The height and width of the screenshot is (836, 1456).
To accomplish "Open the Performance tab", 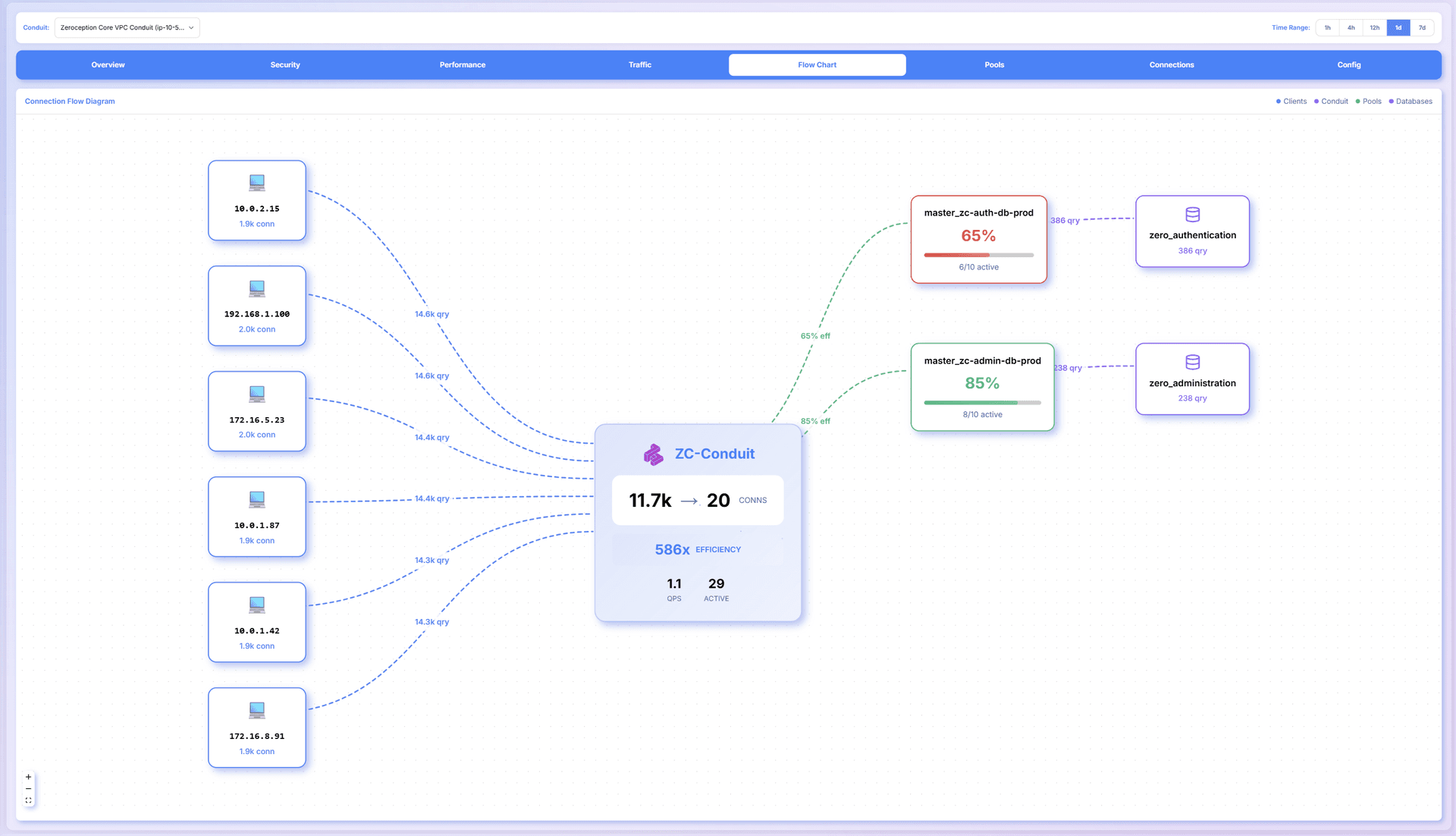I will [x=463, y=64].
